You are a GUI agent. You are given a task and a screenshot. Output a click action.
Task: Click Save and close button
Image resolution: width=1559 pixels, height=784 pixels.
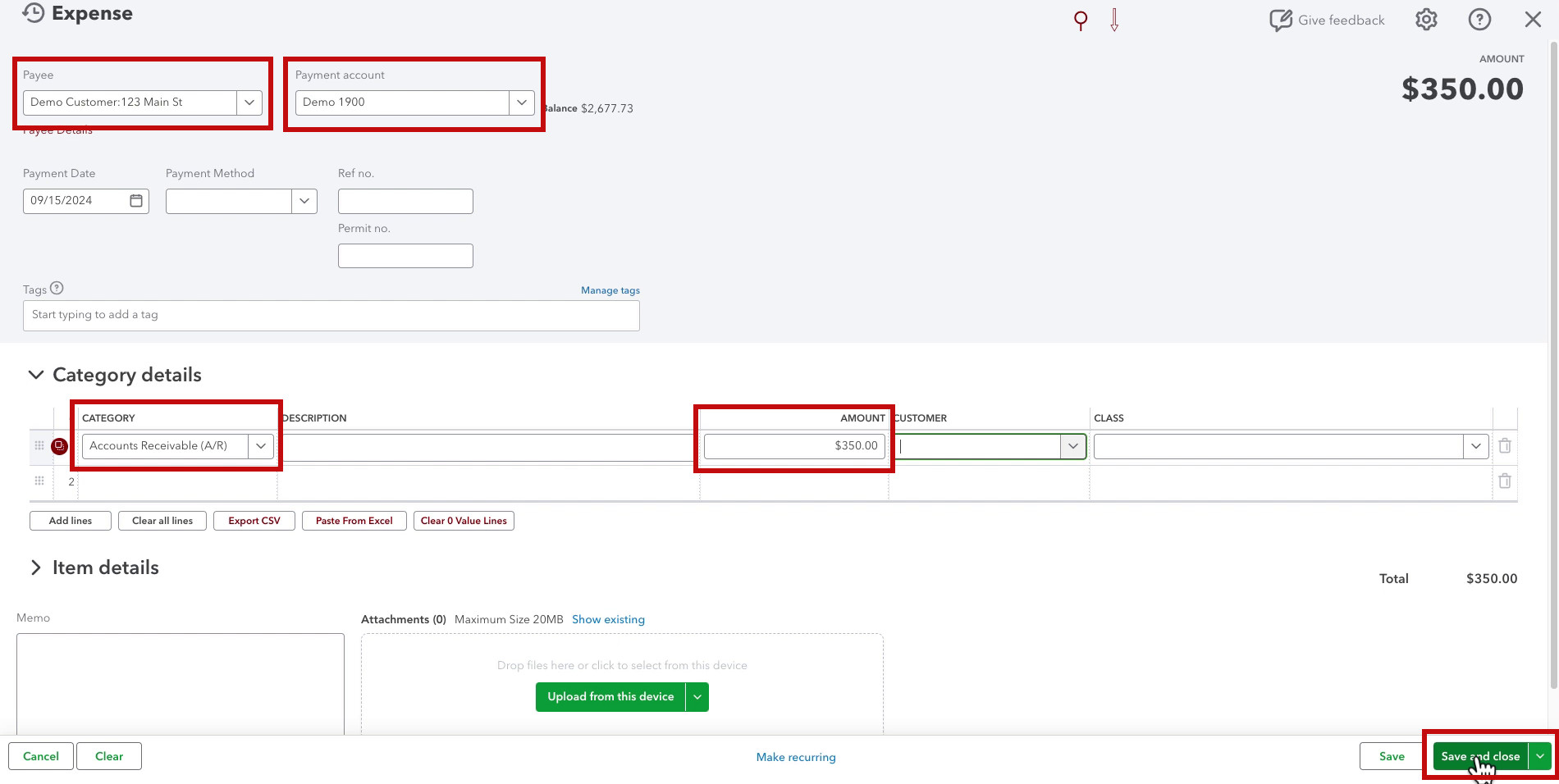coord(1480,756)
